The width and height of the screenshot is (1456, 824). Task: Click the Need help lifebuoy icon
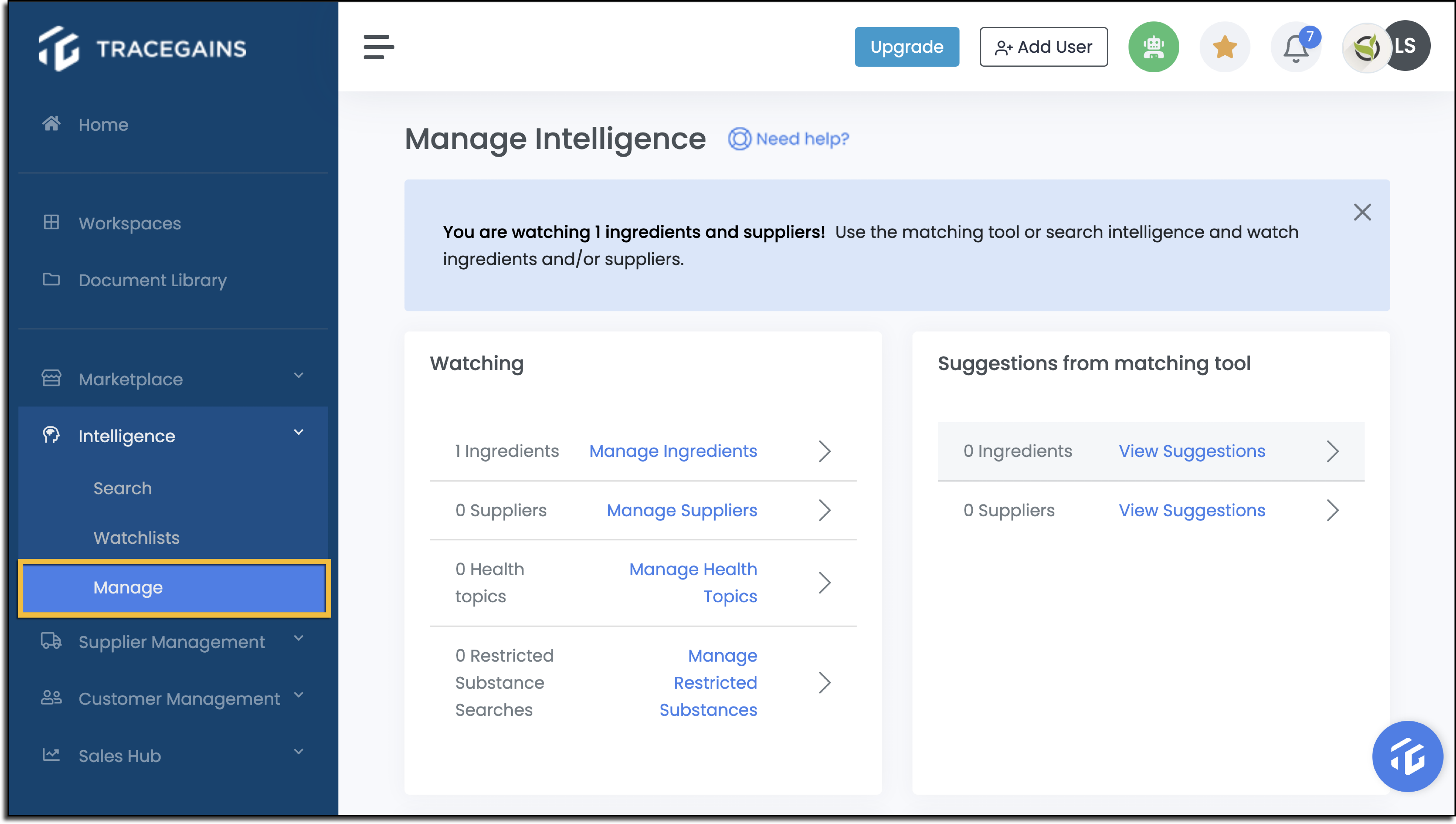[x=739, y=139]
